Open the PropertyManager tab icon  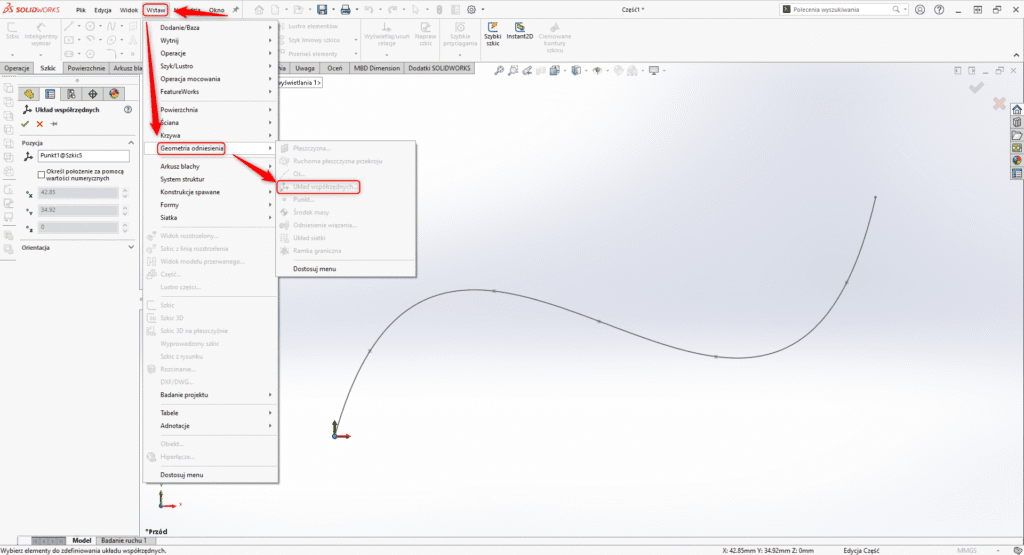coord(50,94)
